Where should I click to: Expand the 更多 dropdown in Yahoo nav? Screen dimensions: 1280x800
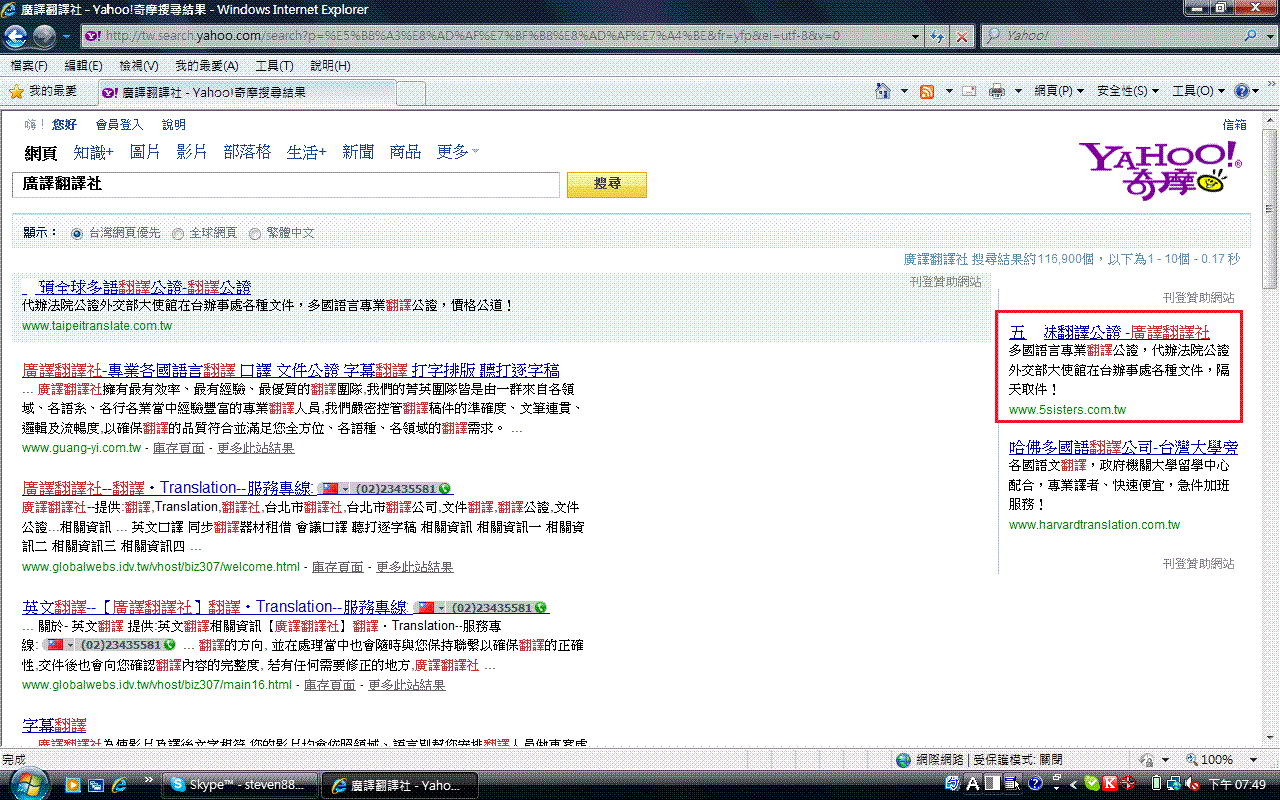click(457, 152)
